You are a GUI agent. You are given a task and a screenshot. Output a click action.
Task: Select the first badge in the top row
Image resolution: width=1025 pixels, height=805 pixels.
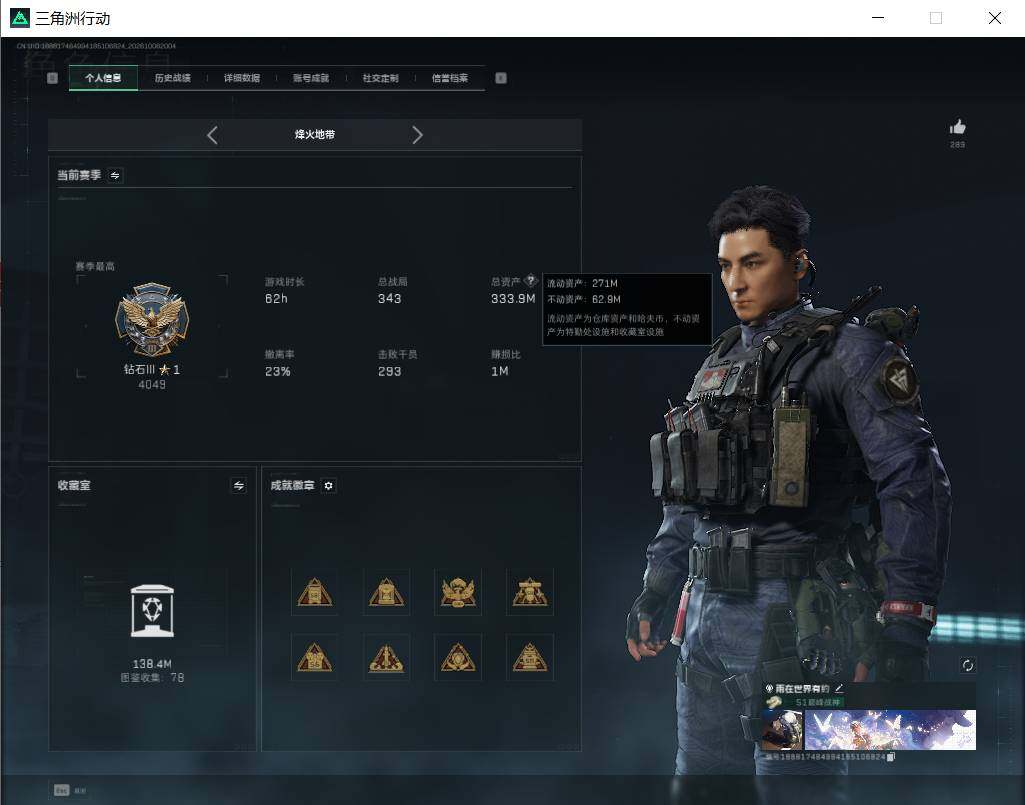click(314, 592)
